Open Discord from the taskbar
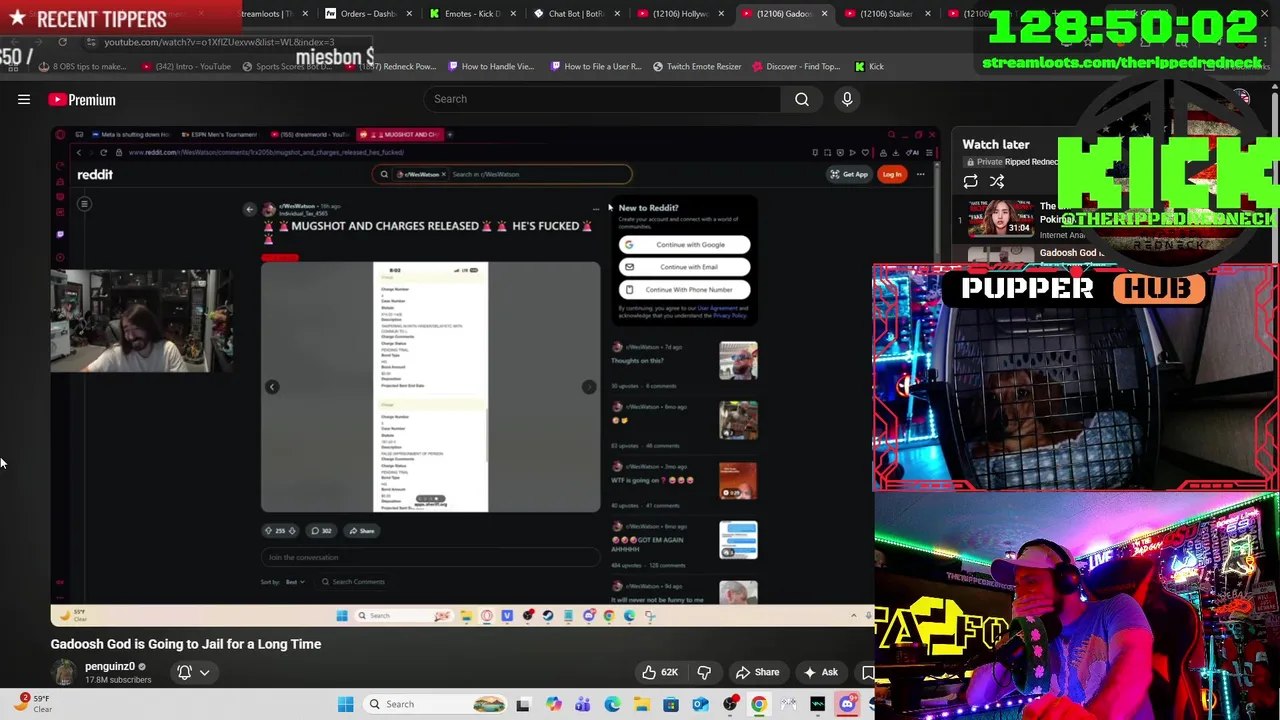Viewport: 1280px width, 720px height. coord(847,704)
